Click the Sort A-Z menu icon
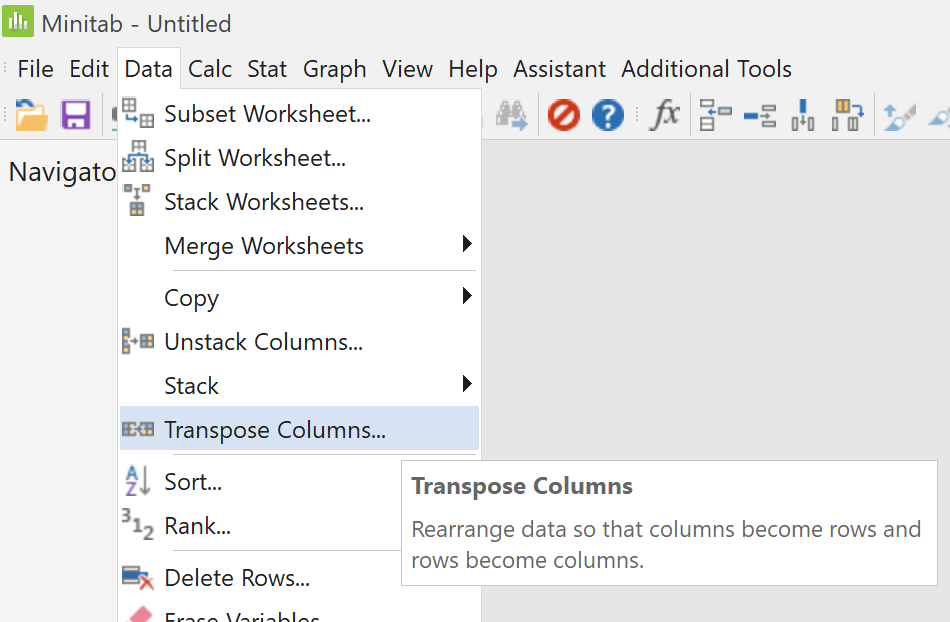This screenshot has width=950, height=622. pyautogui.click(x=138, y=481)
